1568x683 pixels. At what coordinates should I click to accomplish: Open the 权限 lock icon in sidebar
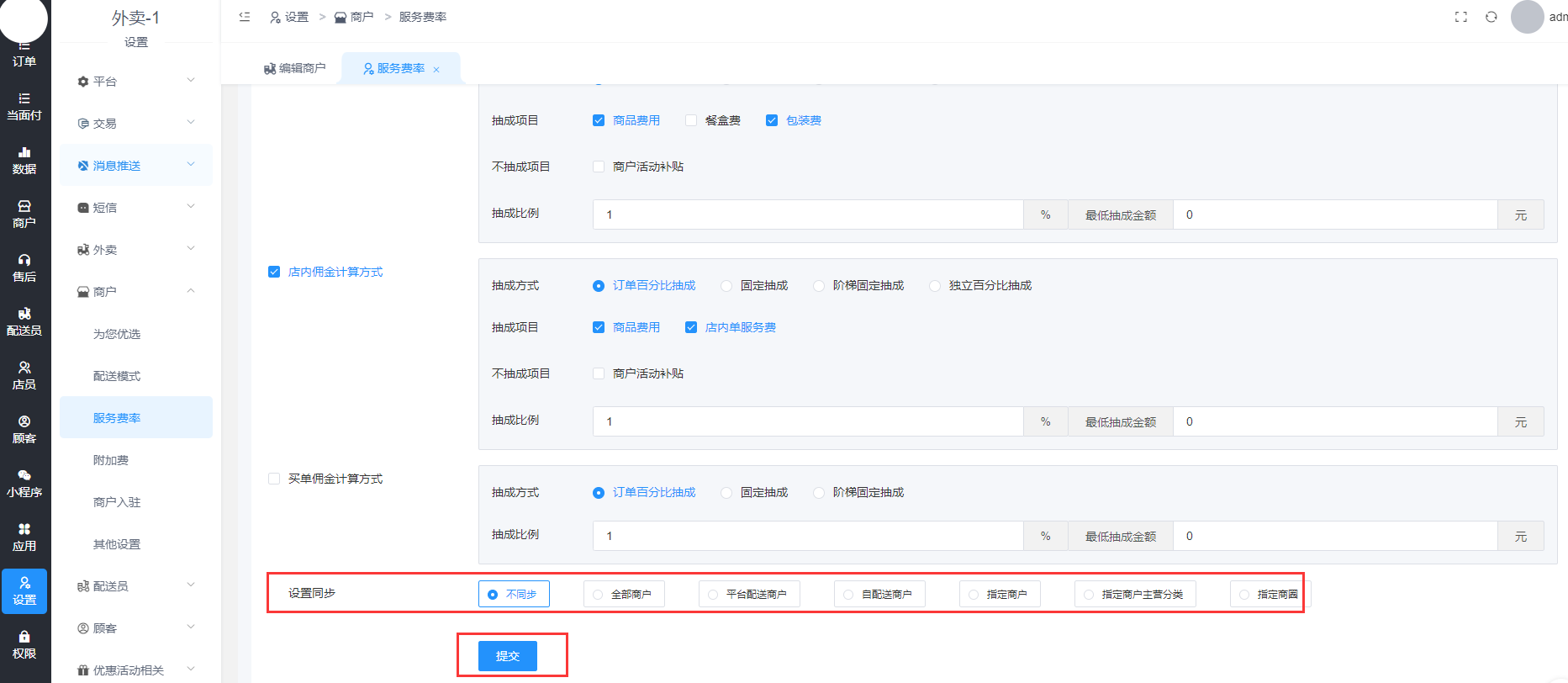(24, 644)
